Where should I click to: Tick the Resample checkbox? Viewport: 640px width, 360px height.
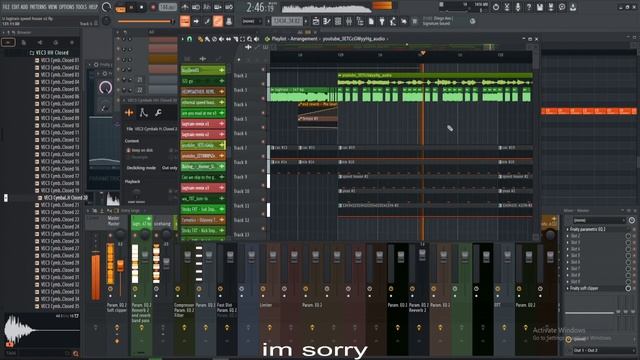tap(128, 157)
